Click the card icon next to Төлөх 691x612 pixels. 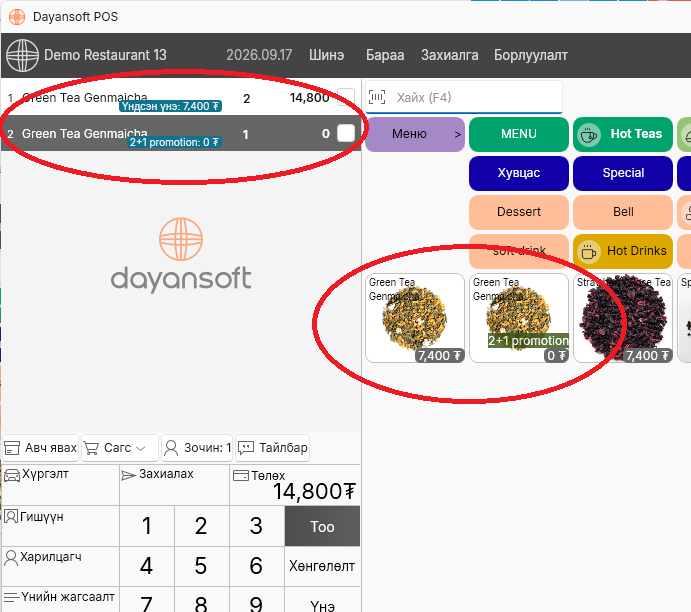click(241, 475)
